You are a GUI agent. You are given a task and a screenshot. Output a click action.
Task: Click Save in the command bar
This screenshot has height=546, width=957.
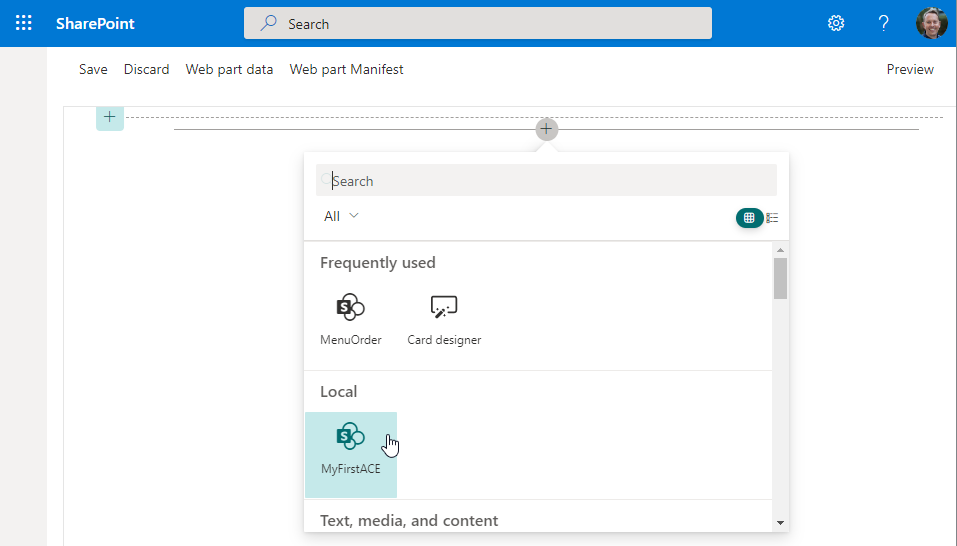[x=93, y=69]
